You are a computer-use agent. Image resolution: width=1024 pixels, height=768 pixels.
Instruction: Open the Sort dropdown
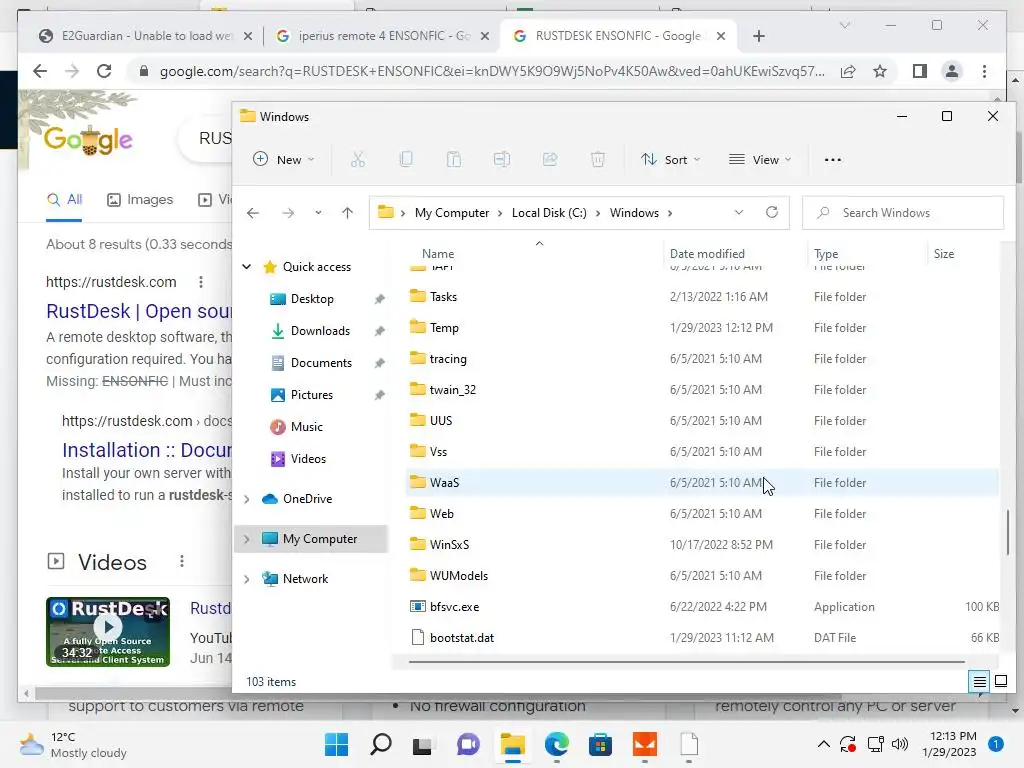pyautogui.click(x=671, y=159)
